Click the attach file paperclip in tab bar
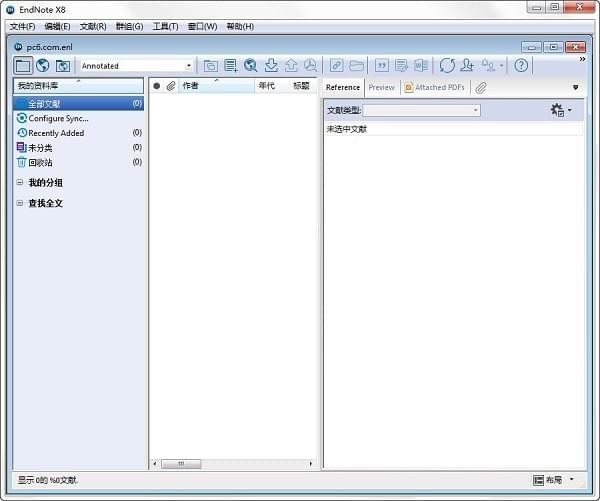The height and width of the screenshot is (501, 600). click(x=481, y=88)
